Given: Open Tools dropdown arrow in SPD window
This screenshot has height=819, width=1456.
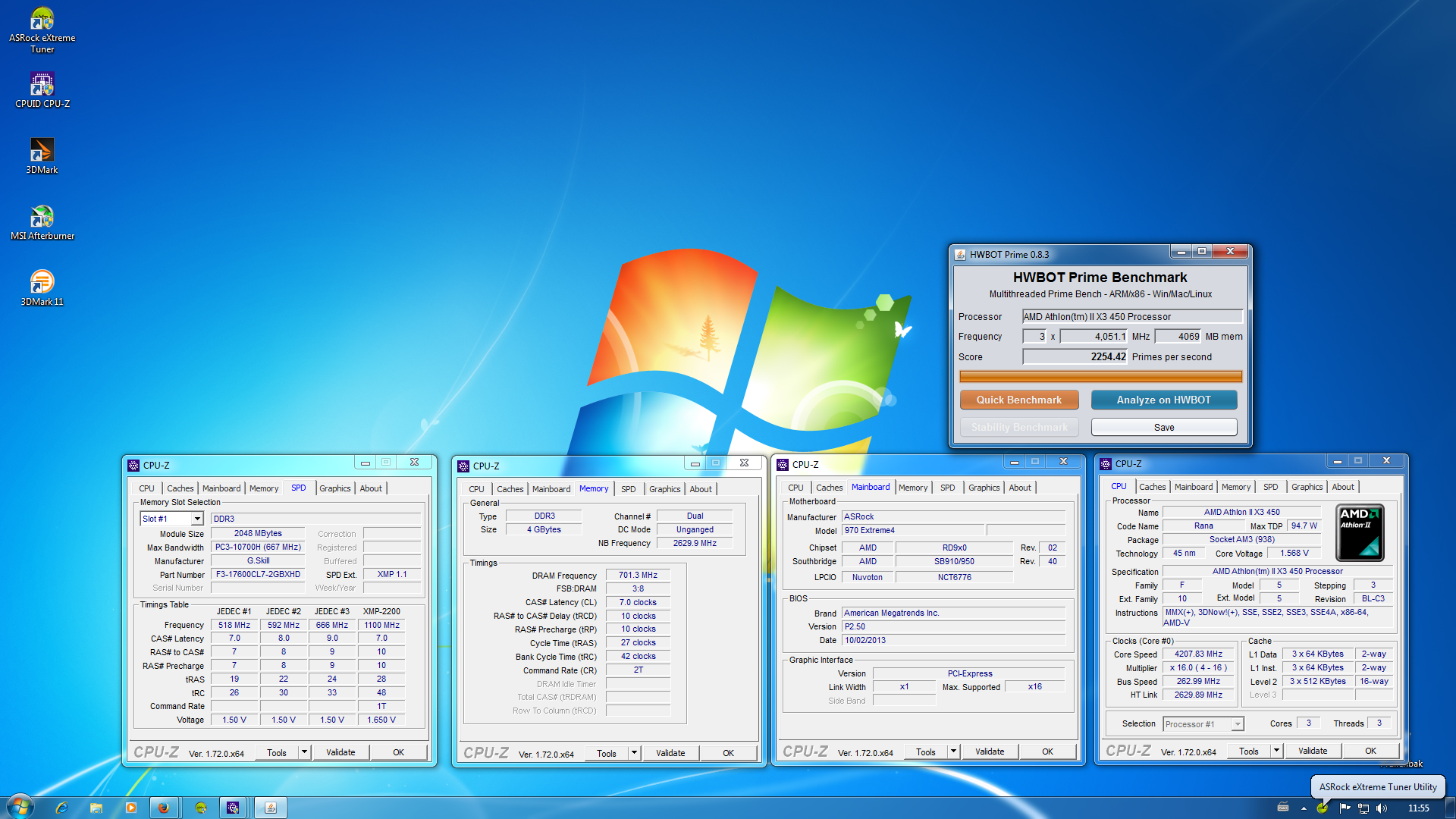Looking at the screenshot, I should tap(304, 752).
